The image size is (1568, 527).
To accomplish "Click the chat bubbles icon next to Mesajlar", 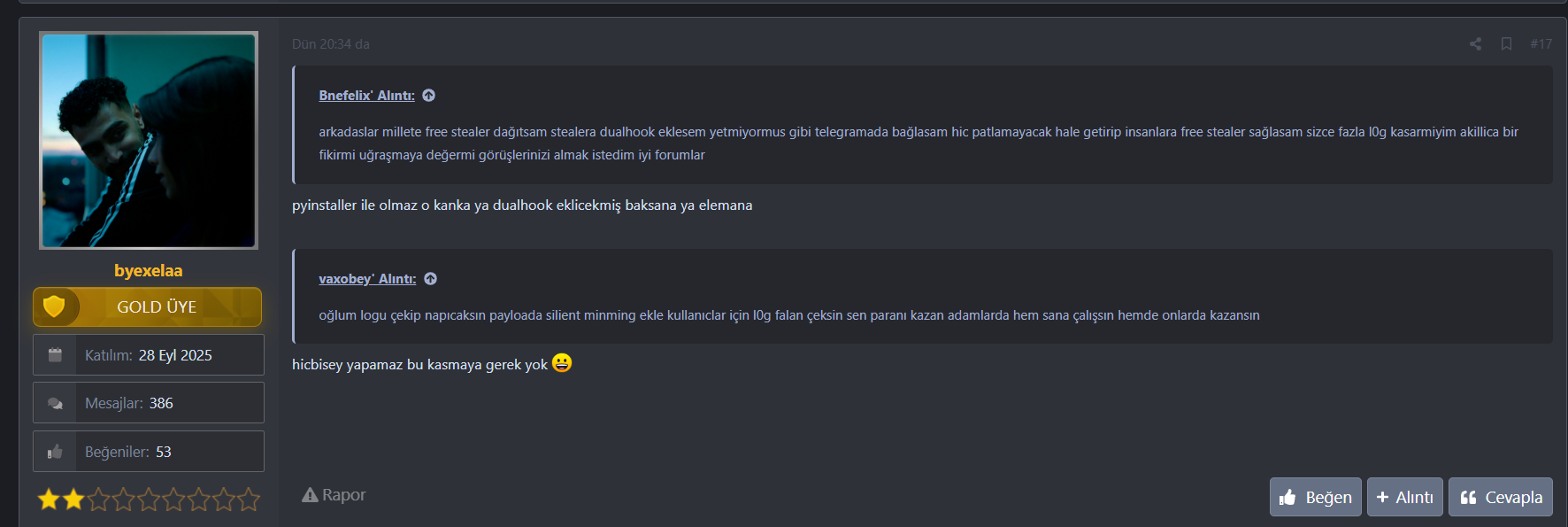I will point(55,403).
